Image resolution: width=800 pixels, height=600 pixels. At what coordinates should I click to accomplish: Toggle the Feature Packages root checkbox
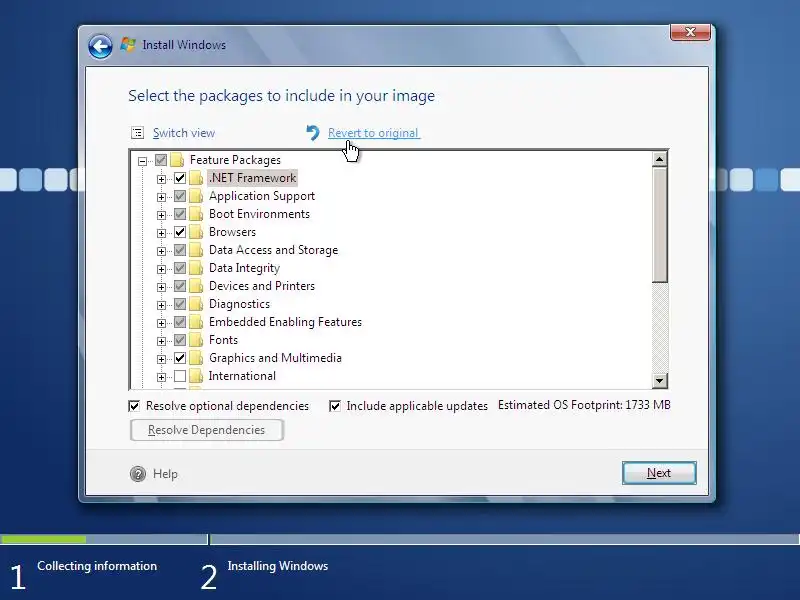161,160
